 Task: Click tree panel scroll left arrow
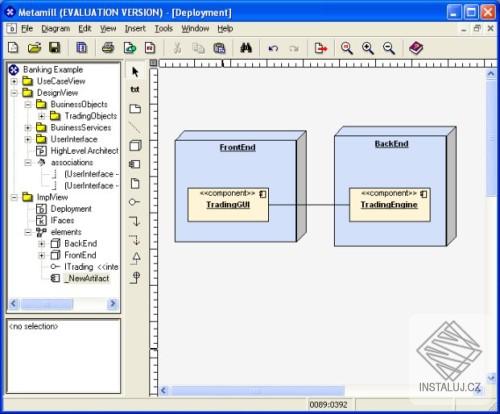click(x=14, y=304)
